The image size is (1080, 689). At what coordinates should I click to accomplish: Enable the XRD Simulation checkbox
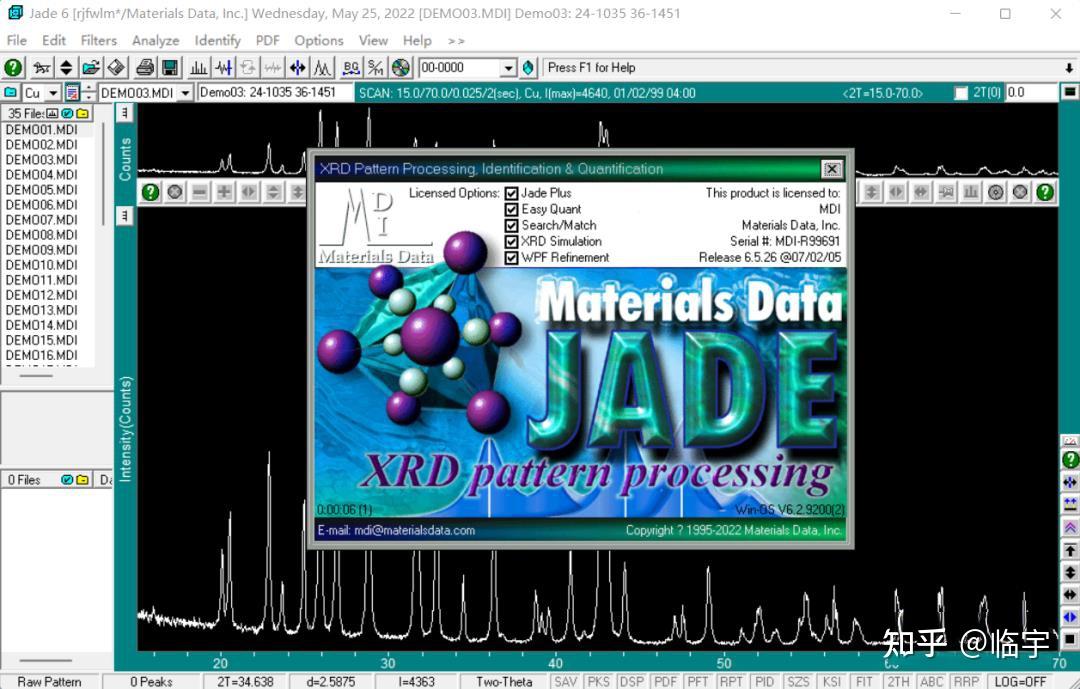(511, 241)
